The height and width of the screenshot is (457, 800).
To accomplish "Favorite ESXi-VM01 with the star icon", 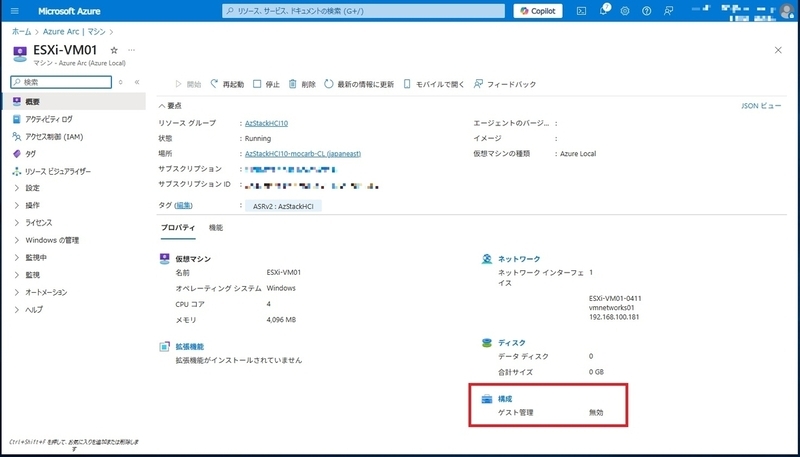I will pos(114,50).
